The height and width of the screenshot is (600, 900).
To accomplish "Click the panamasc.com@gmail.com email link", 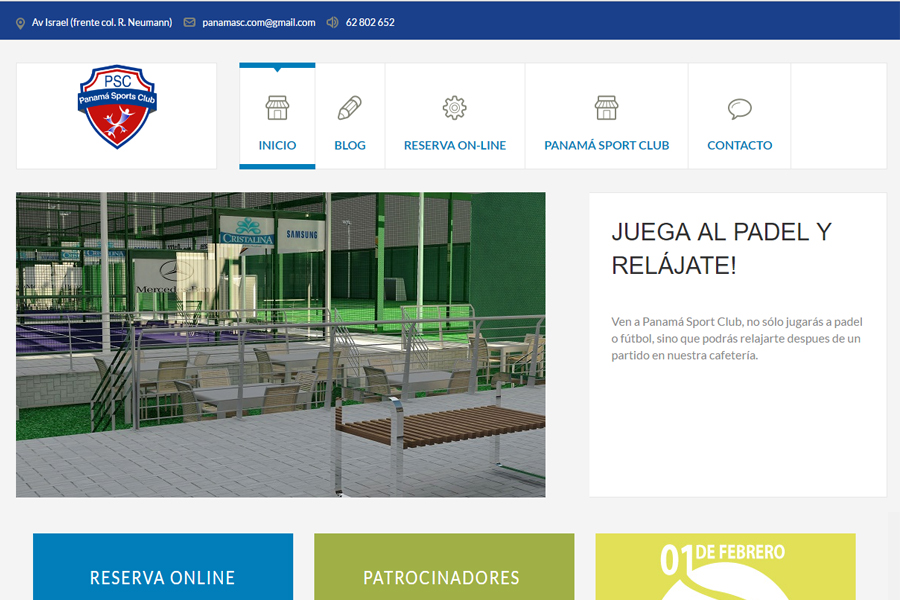I will [258, 22].
